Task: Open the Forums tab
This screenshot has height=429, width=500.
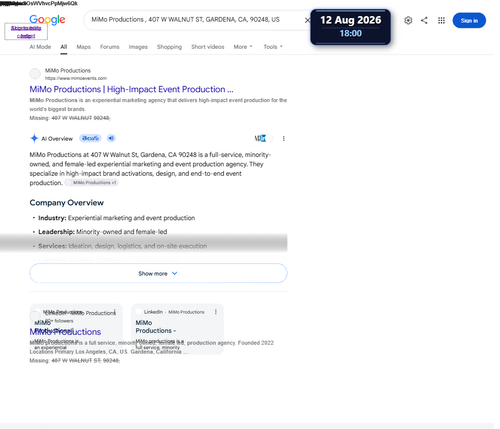Action: tap(109, 47)
